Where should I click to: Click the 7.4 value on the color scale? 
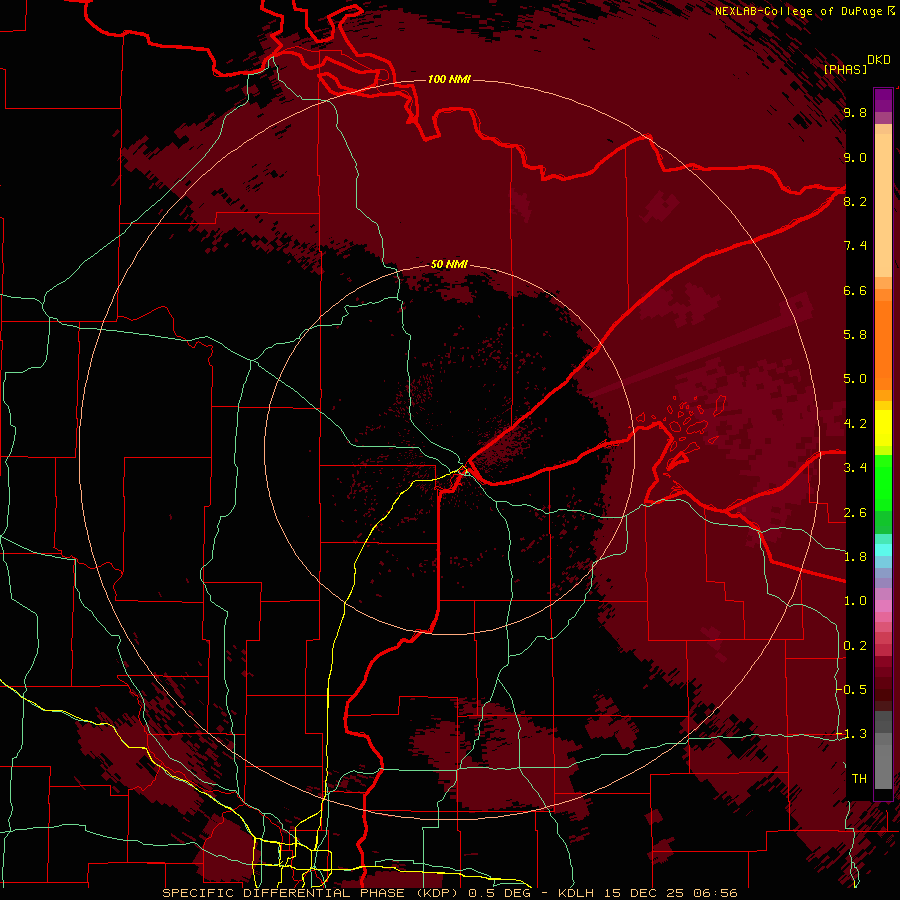coord(855,246)
